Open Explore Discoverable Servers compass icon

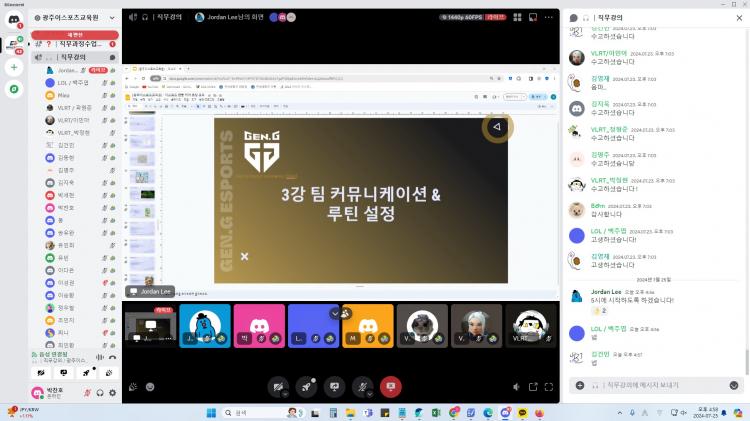[14, 89]
